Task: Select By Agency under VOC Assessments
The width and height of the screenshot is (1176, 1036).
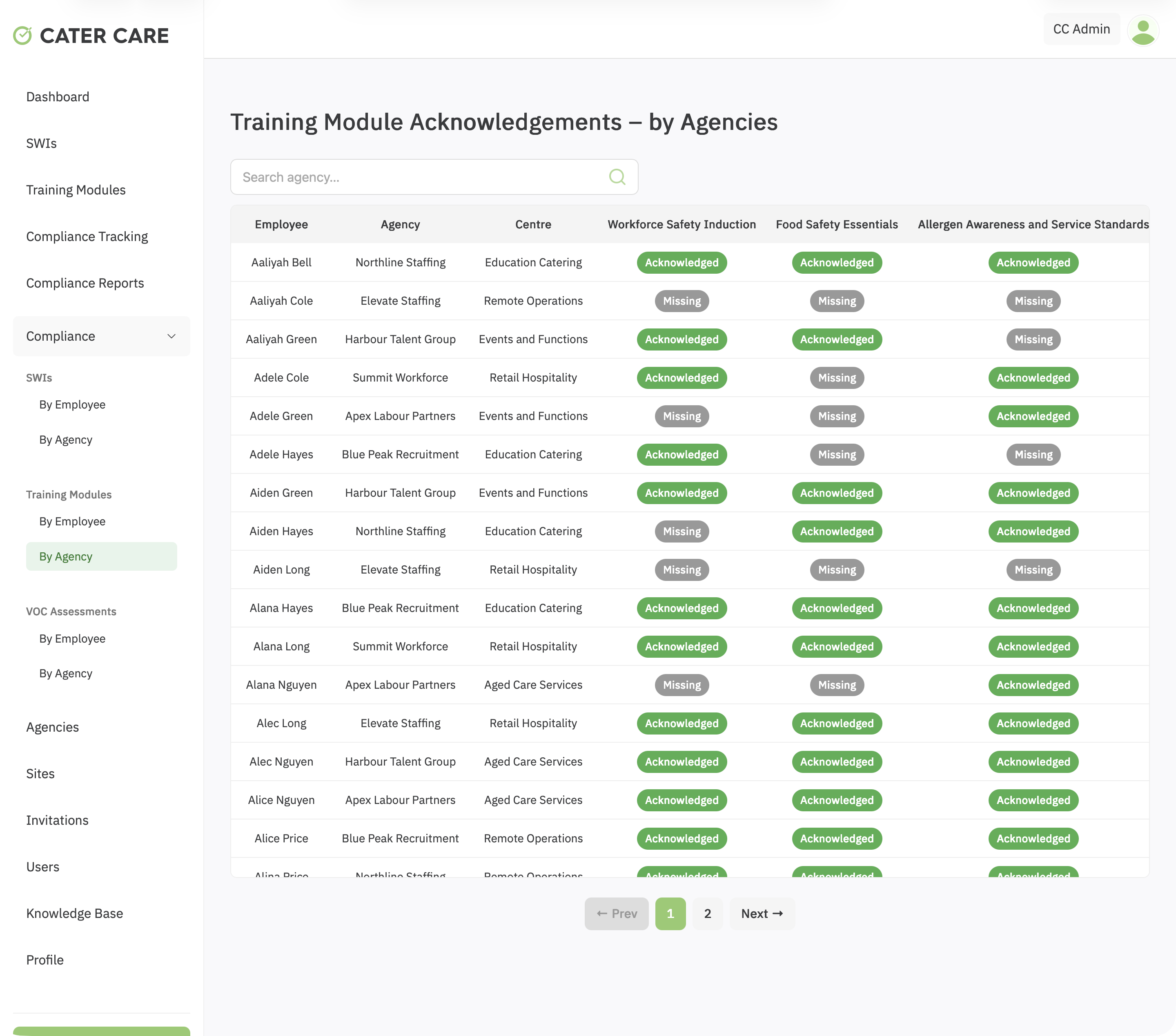Action: [66, 673]
